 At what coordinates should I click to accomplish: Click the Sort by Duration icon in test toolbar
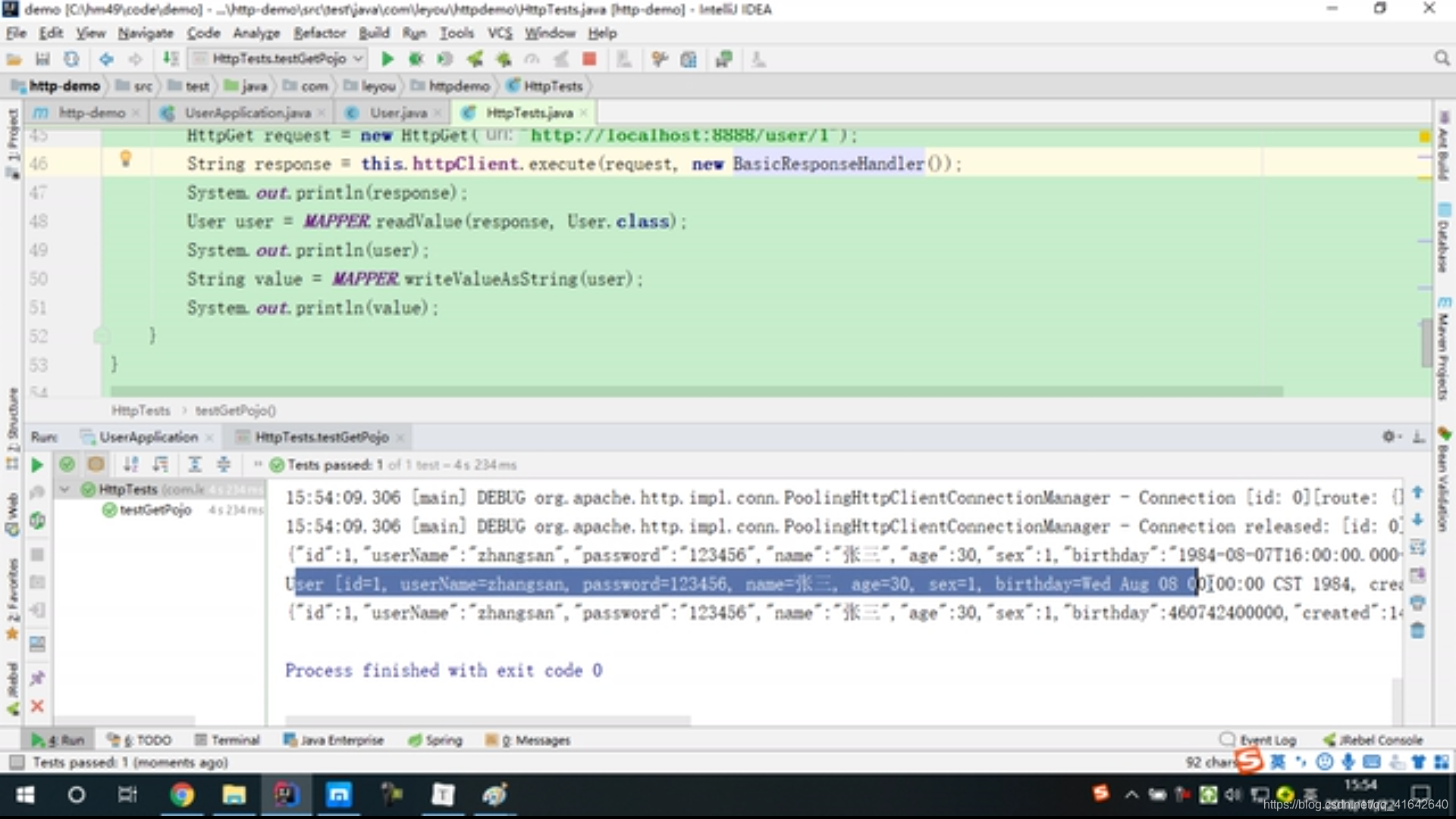pyautogui.click(x=161, y=464)
